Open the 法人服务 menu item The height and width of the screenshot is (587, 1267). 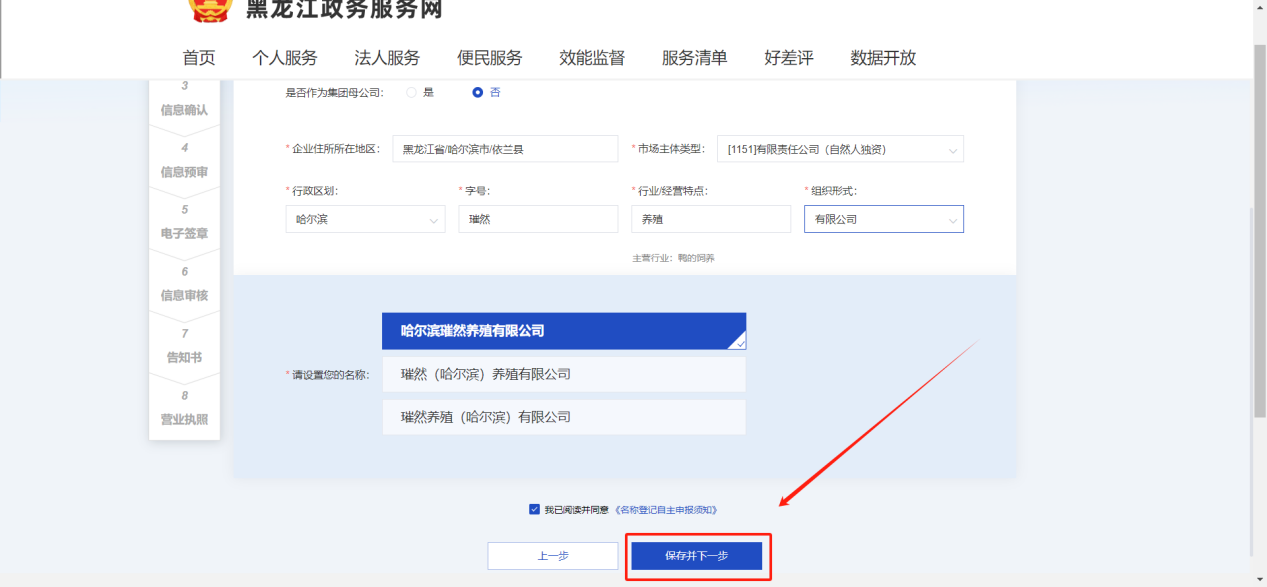pyautogui.click(x=387, y=58)
